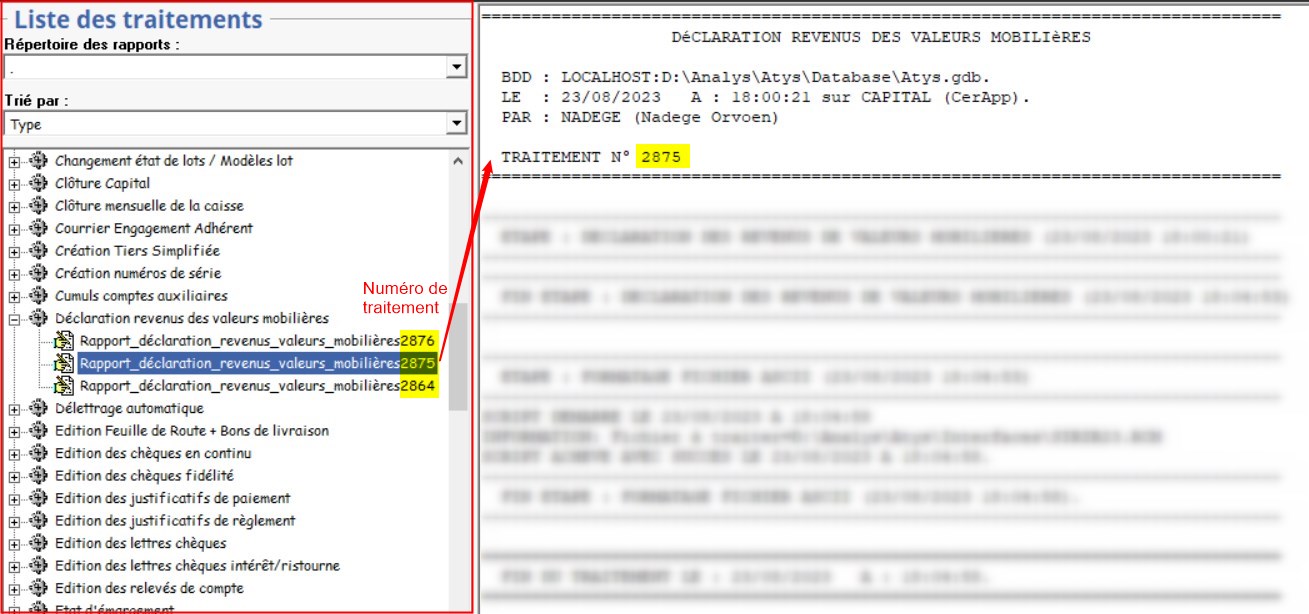Viewport: 1309px width, 614px height.
Task: Select Changement état de lots / Modèles lot
Action: 173,161
